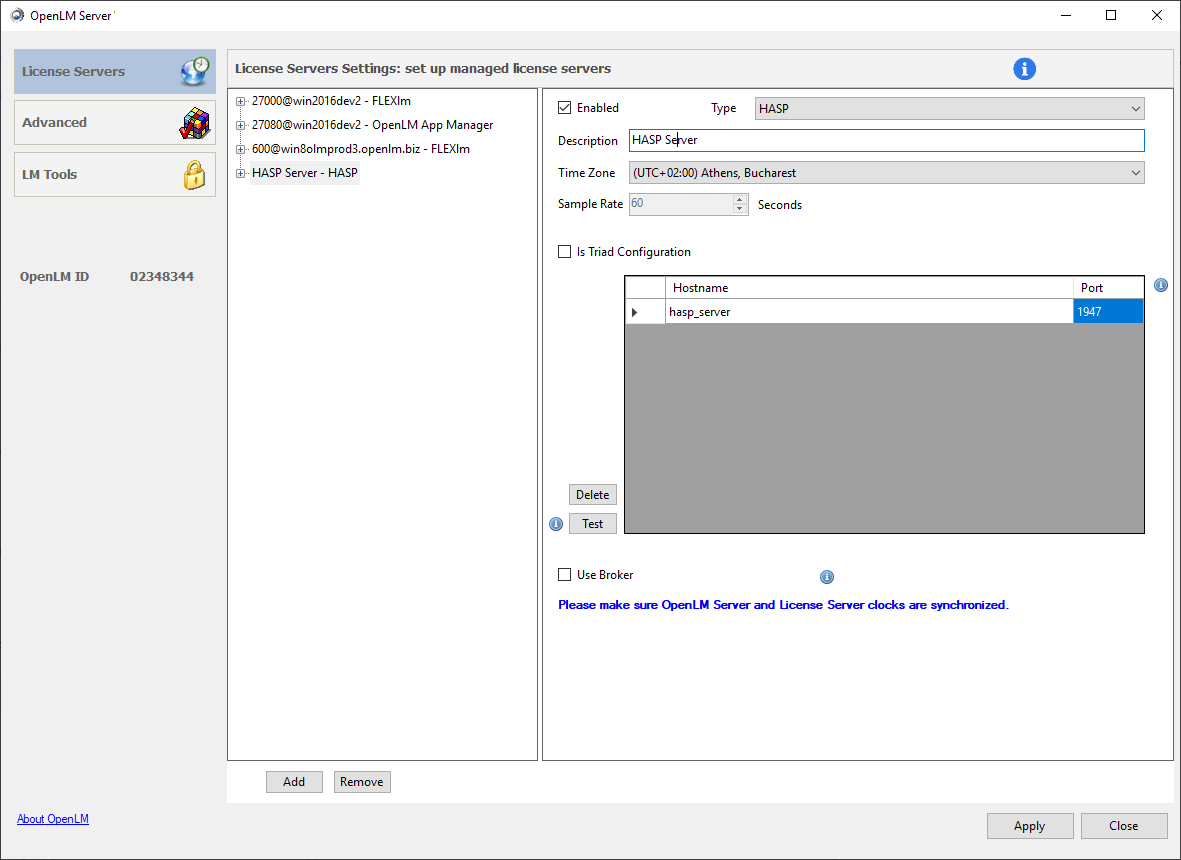Increase Sample Rate with the up arrow
Screen dimensions: 1181x860
click(x=740, y=199)
